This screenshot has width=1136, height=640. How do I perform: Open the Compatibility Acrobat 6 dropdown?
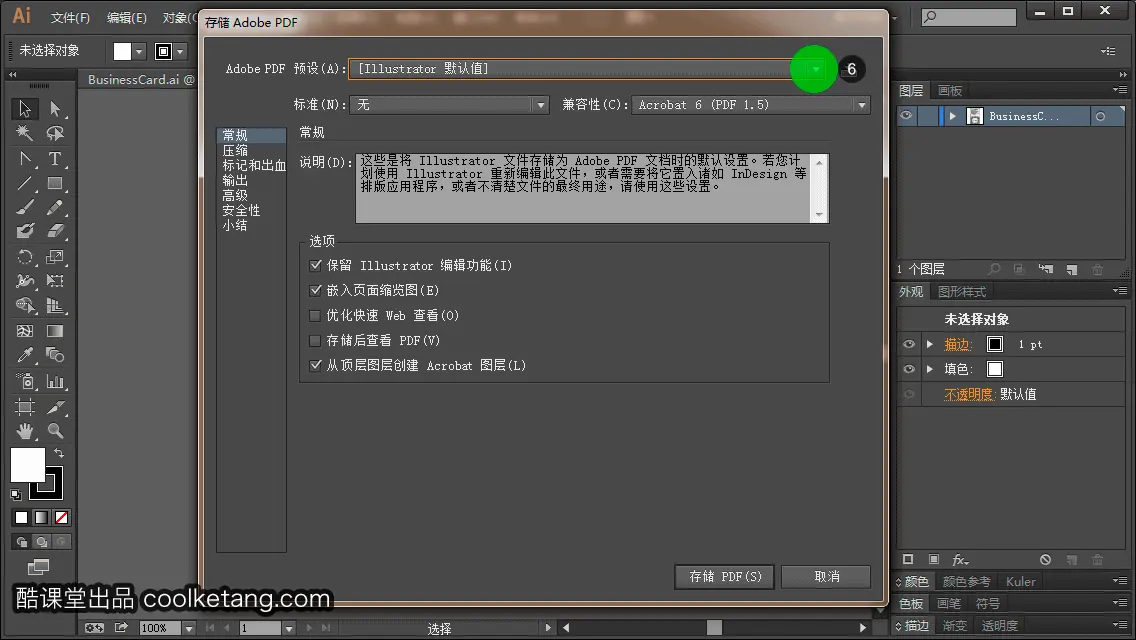[861, 105]
